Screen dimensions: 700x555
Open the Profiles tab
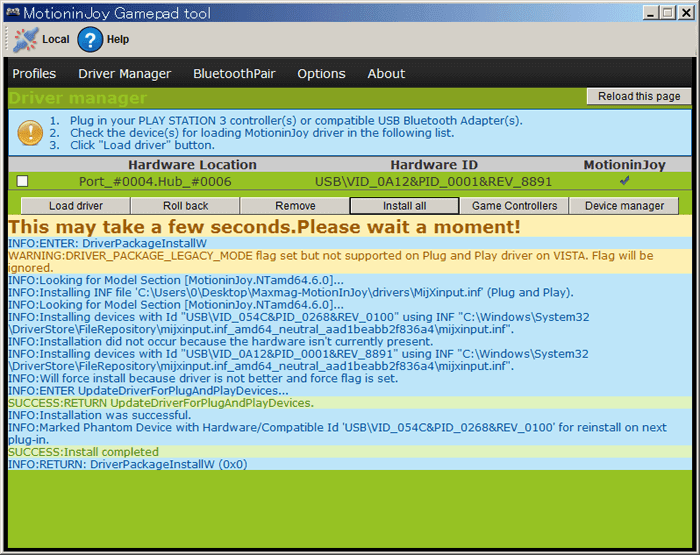pyautogui.click(x=34, y=74)
